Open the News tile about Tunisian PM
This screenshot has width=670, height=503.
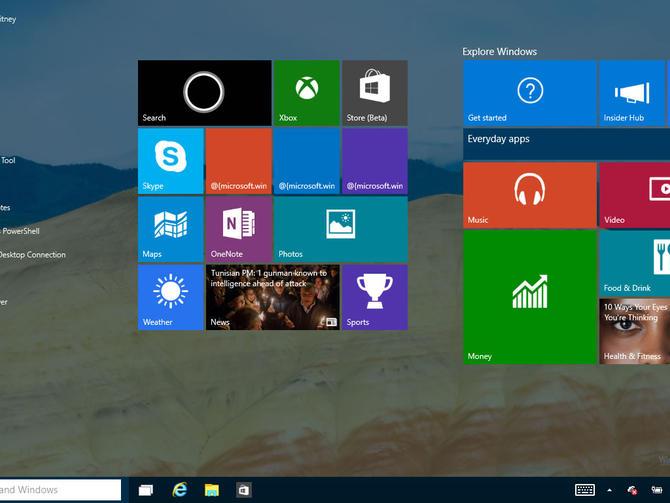(x=273, y=297)
